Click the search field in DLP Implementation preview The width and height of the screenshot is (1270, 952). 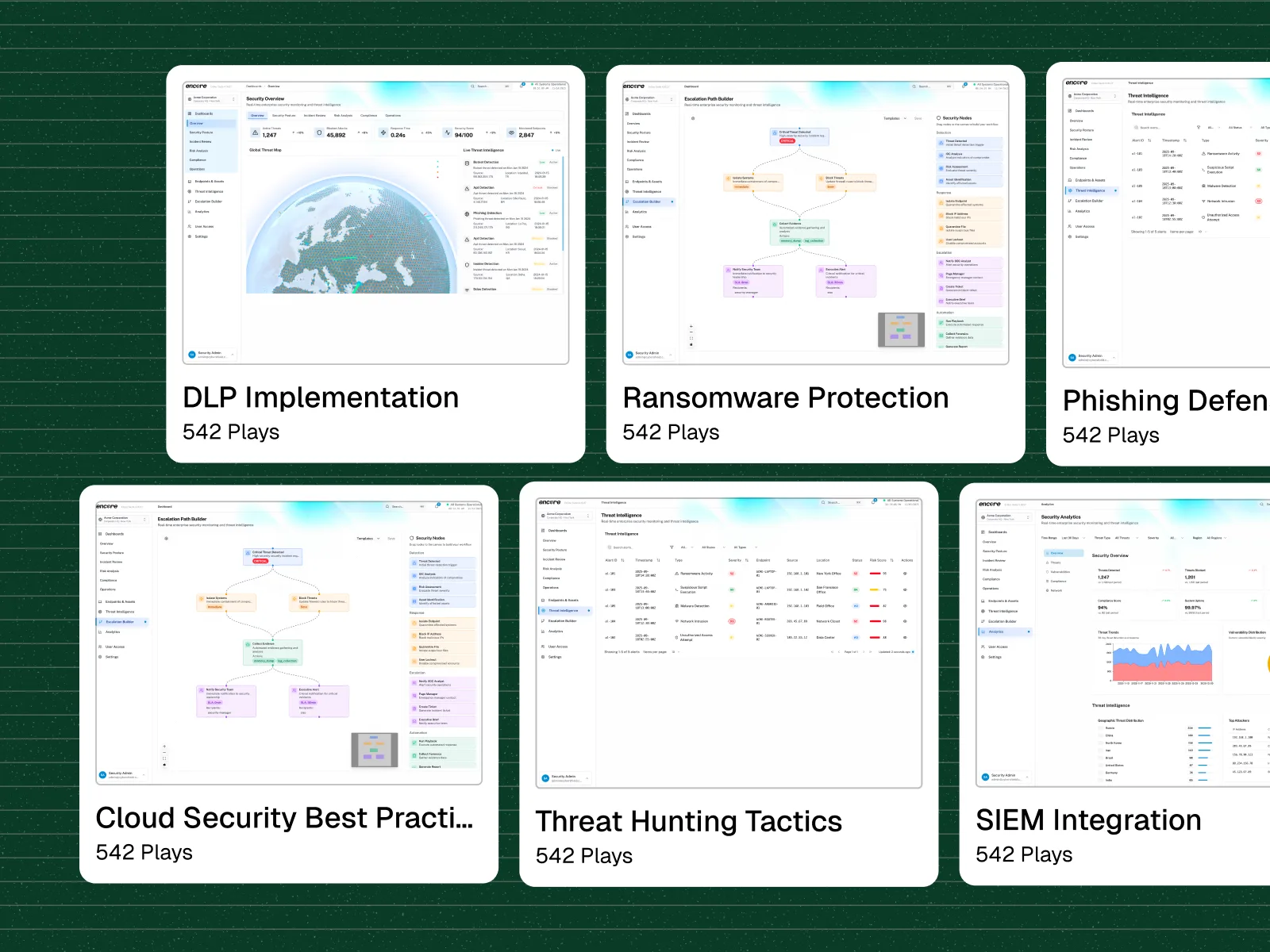click(491, 86)
